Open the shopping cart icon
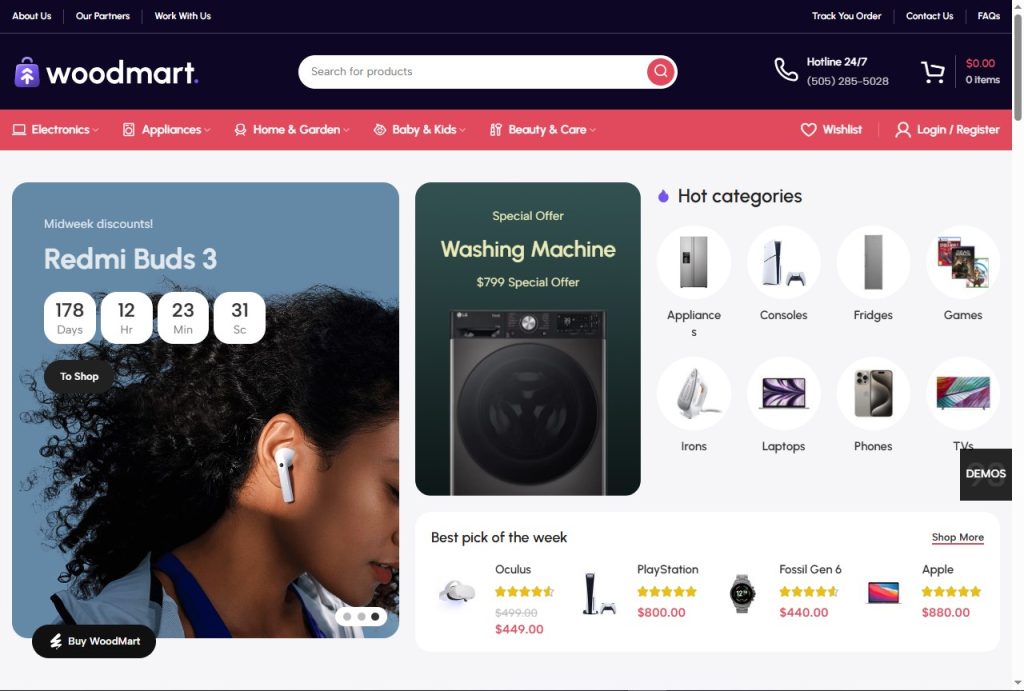The height and width of the screenshot is (691, 1024). 933,72
